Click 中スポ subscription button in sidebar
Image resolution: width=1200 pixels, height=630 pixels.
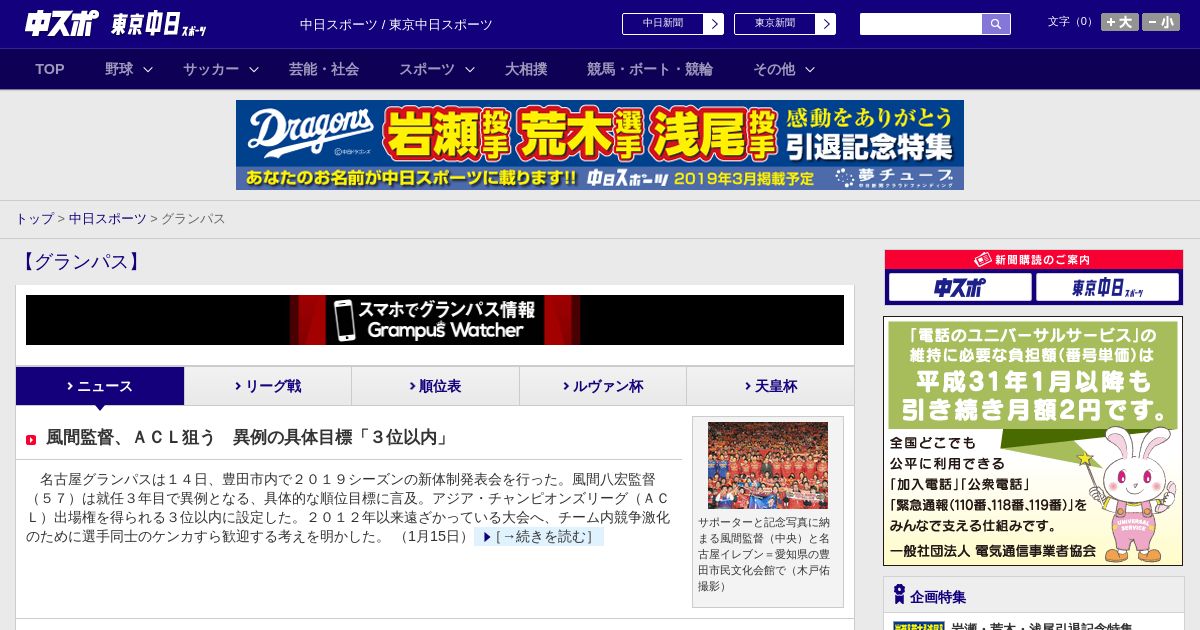pyautogui.click(x=960, y=288)
